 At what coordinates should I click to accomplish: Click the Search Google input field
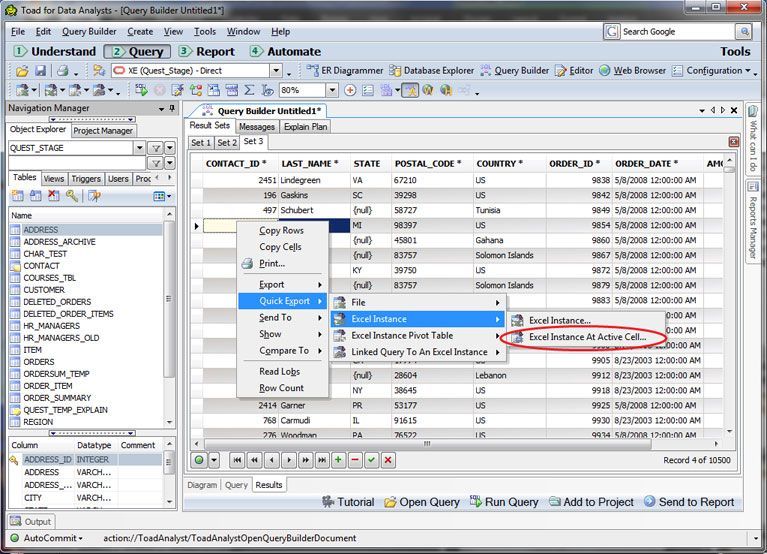pyautogui.click(x=677, y=32)
